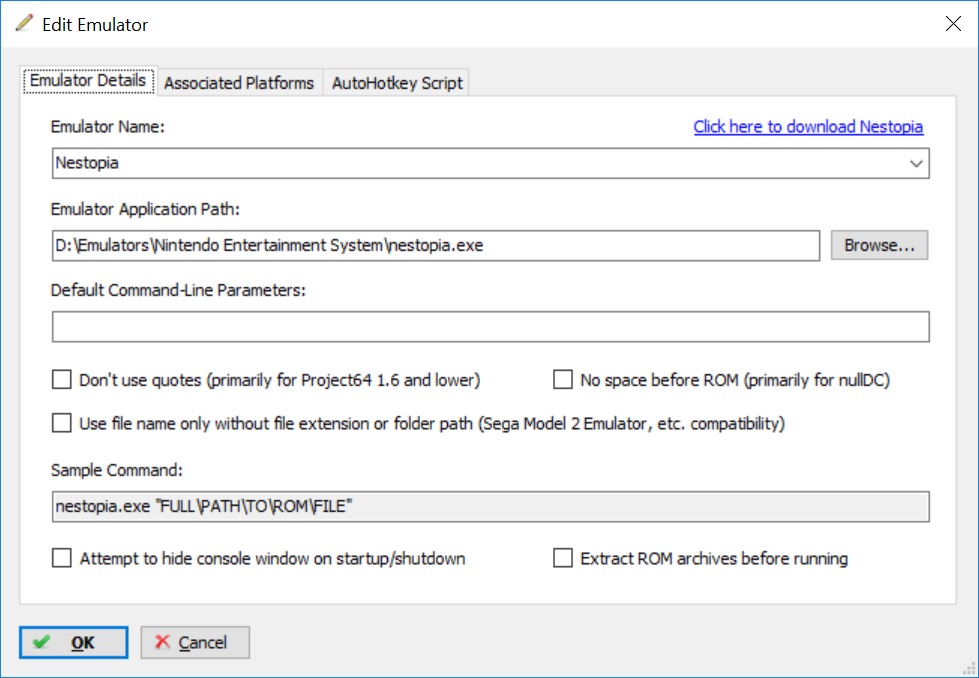Focus the Default Command-Line Parameters field
979x678 pixels.
pyautogui.click(x=491, y=327)
